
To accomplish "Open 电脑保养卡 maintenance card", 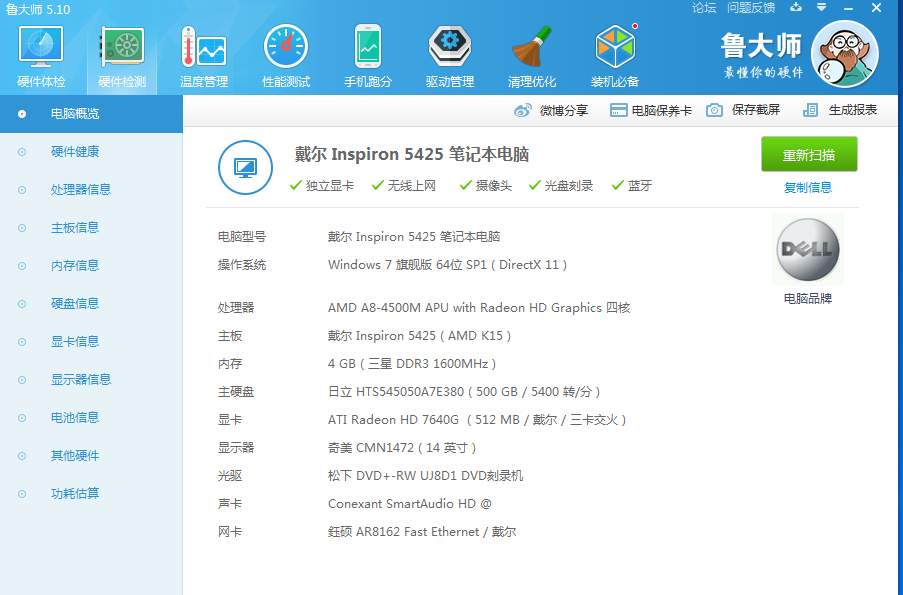I will pos(651,110).
